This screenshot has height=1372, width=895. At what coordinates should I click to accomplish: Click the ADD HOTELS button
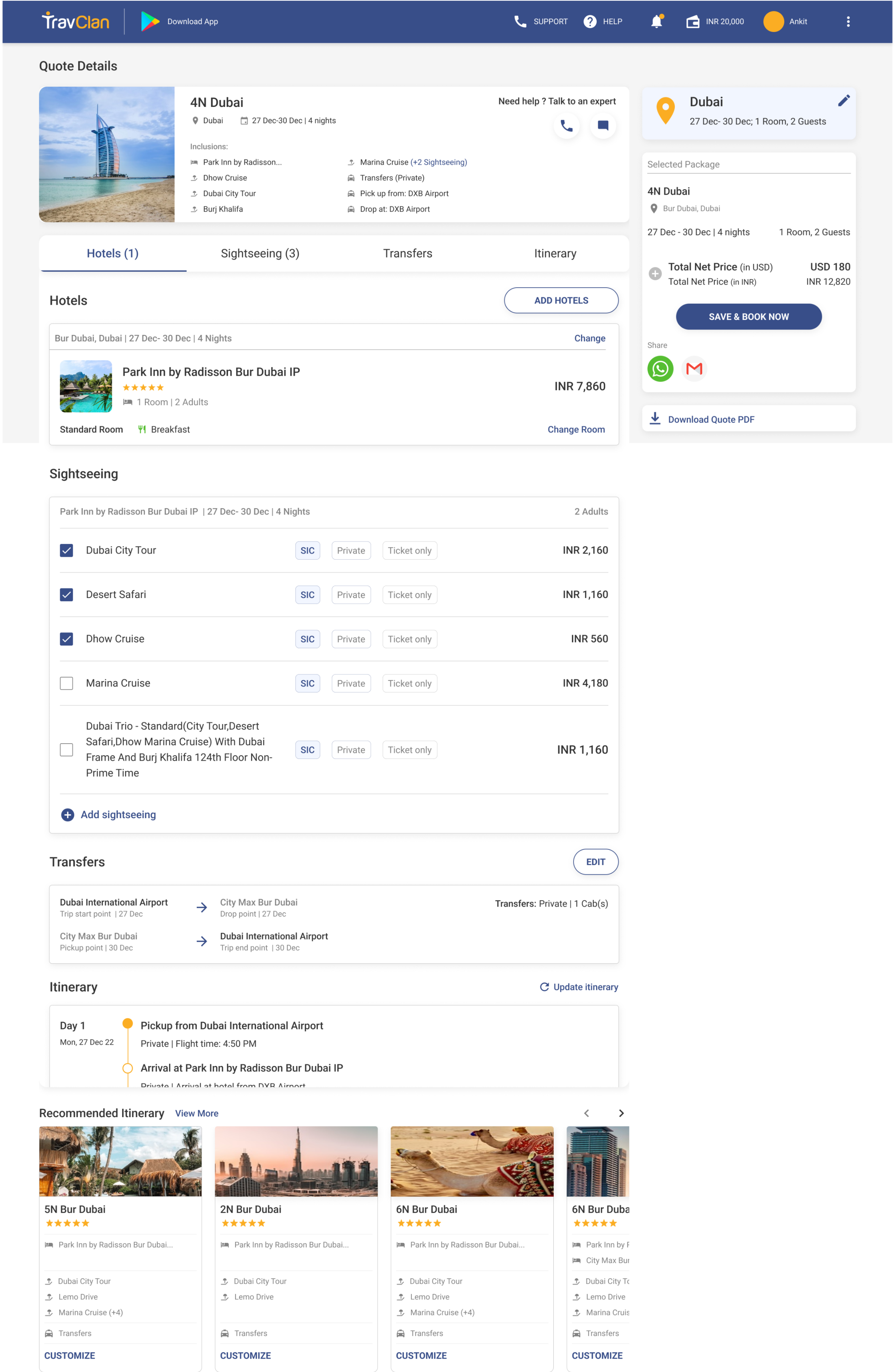[x=561, y=300]
